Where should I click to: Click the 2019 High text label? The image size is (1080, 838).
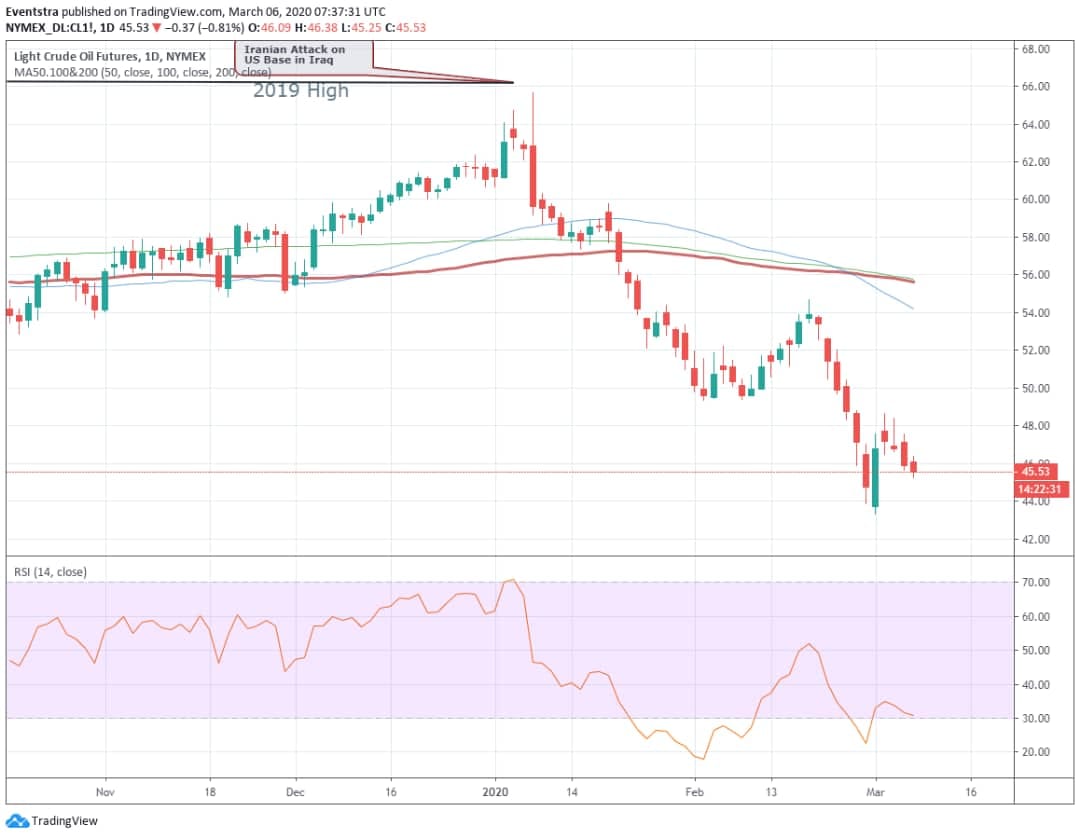click(301, 90)
